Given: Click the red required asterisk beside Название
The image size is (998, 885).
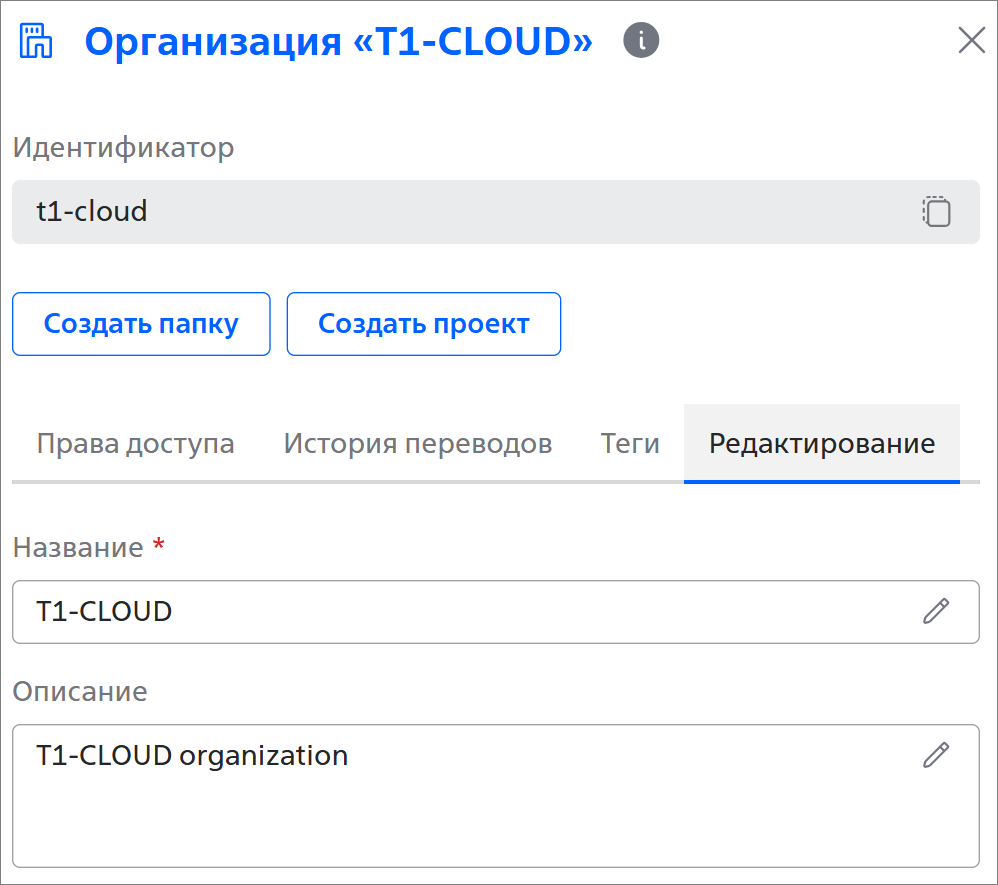Looking at the screenshot, I should coord(158,544).
